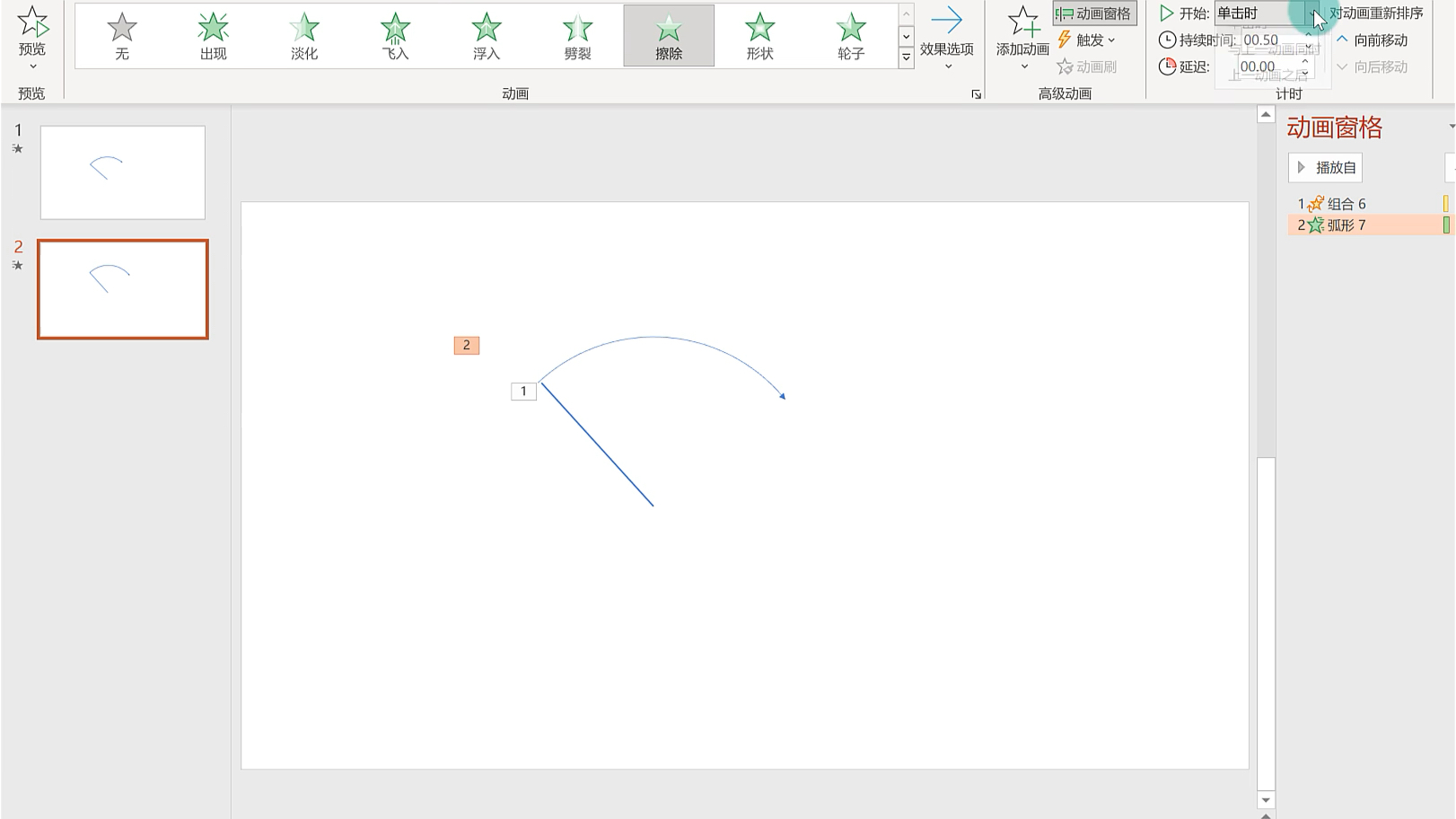Select slide 1 thumbnail in the slide panel
The width and height of the screenshot is (1456, 819).
click(x=122, y=172)
